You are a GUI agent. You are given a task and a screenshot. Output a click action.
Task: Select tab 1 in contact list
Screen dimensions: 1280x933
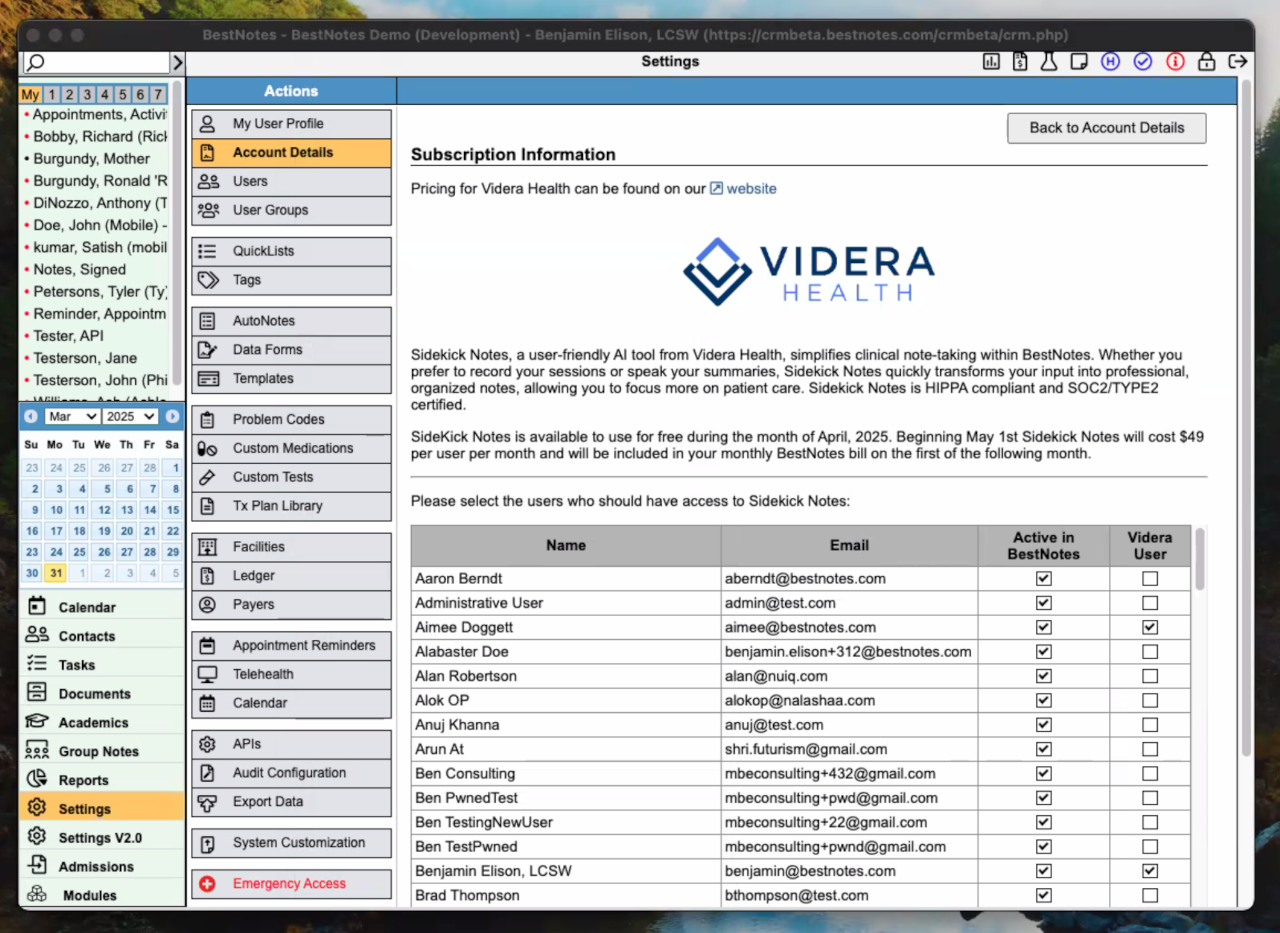pyautogui.click(x=52, y=95)
